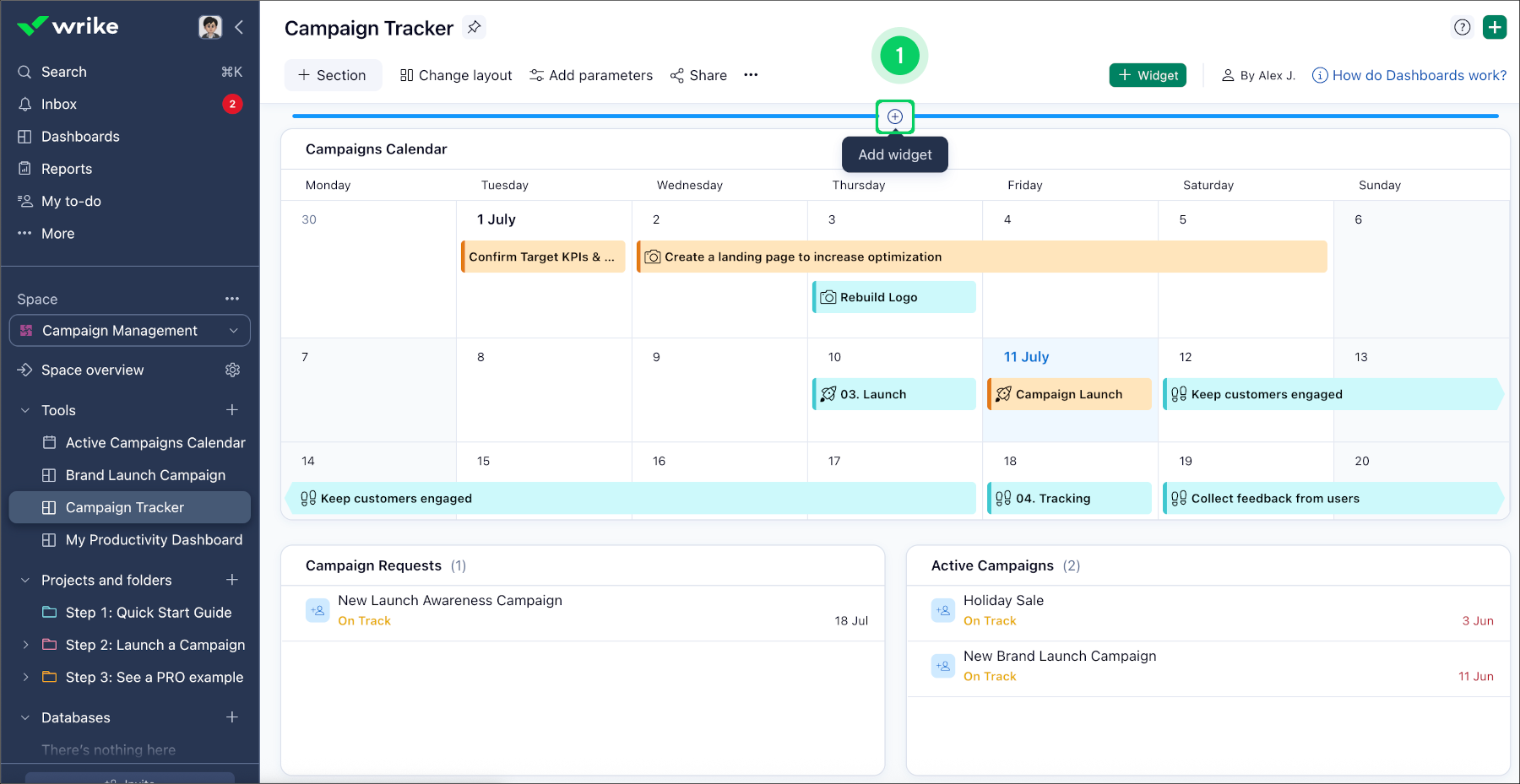Collapse the Tools section chevron
This screenshot has height=784, width=1520.
pyautogui.click(x=25, y=410)
